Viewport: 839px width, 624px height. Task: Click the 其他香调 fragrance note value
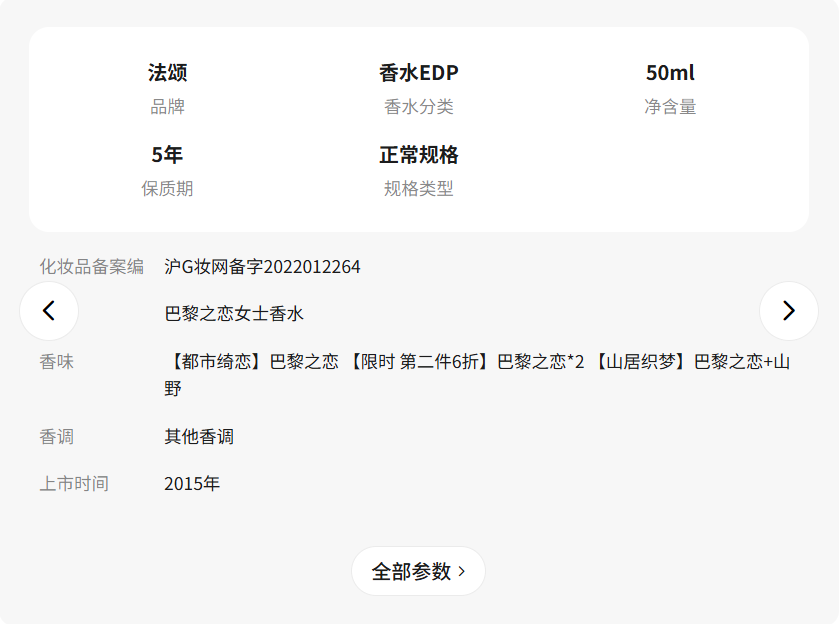tap(199, 437)
